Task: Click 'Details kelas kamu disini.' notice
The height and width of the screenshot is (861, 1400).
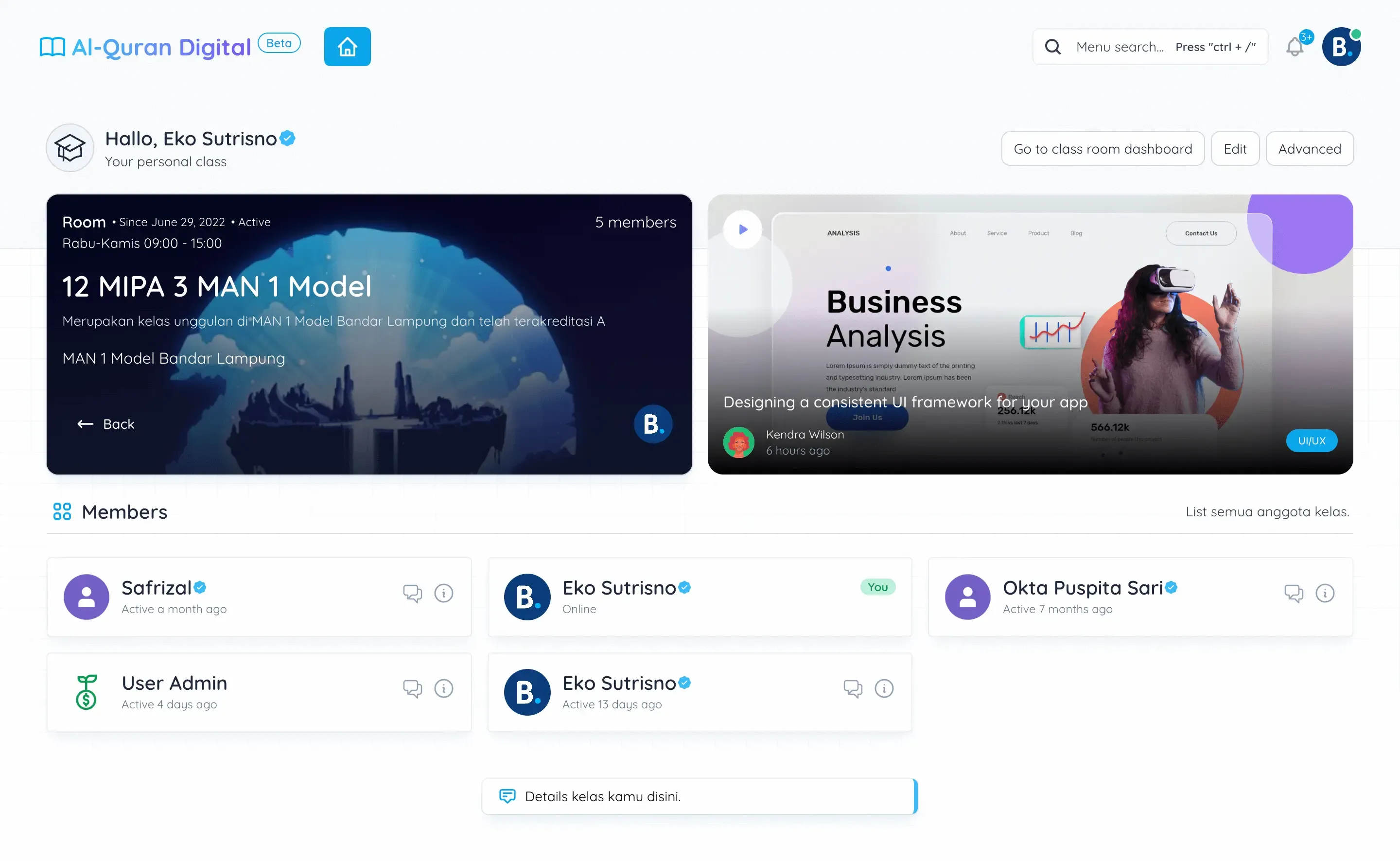Action: pyautogui.click(x=700, y=796)
